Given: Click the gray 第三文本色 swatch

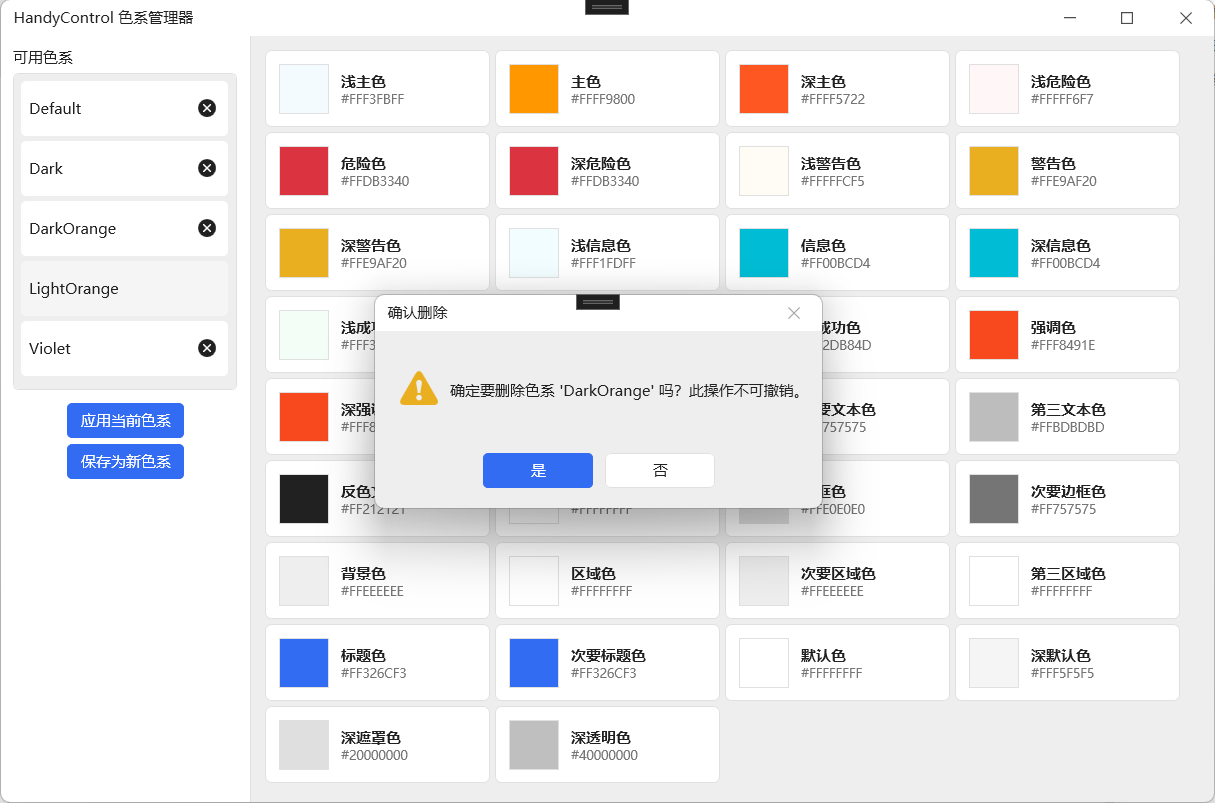Looking at the screenshot, I should pyautogui.click(x=994, y=417).
